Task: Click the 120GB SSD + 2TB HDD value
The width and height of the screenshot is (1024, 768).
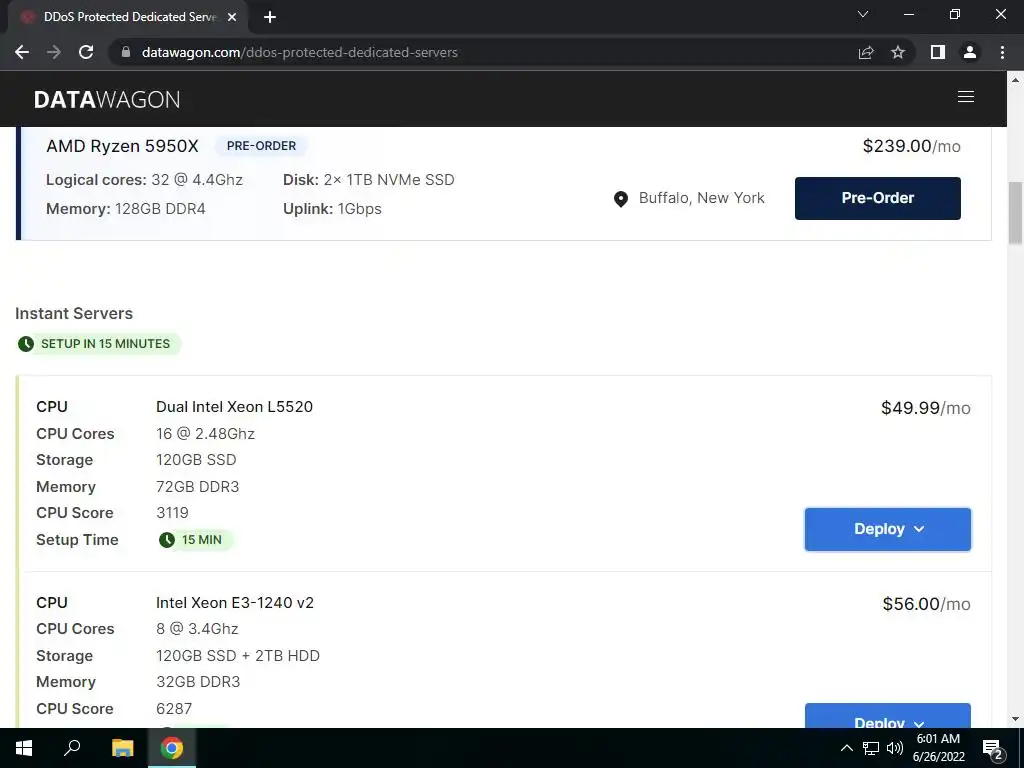Action: click(x=238, y=656)
